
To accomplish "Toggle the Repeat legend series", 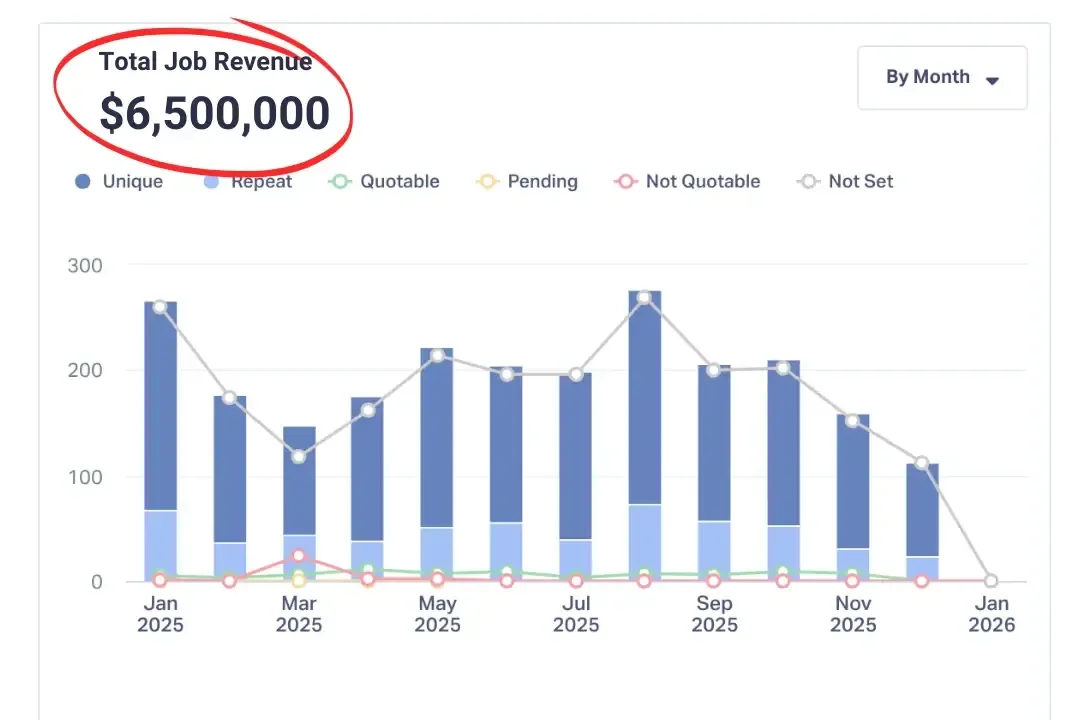I will click(248, 181).
